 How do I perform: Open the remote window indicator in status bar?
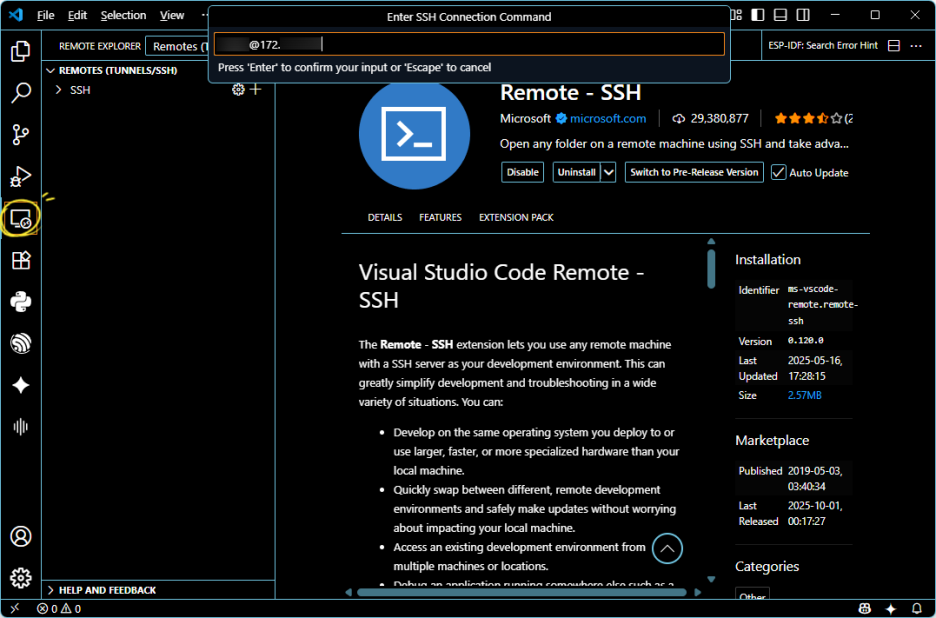click(x=15, y=608)
